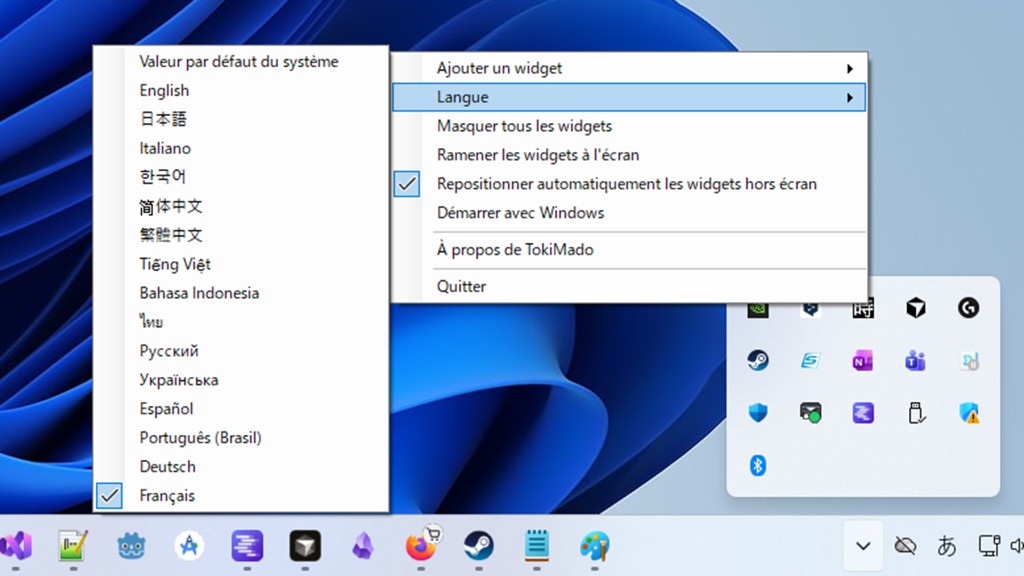Uncheck Repositionner automatiquement les widgets hors écran
1024x576 pixels.
(x=629, y=184)
